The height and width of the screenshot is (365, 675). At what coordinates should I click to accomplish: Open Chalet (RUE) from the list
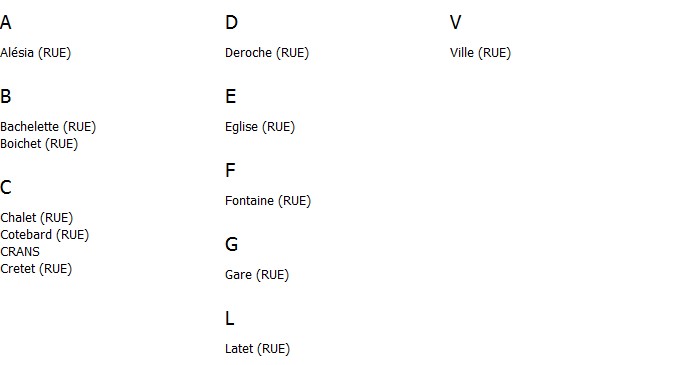pos(37,218)
